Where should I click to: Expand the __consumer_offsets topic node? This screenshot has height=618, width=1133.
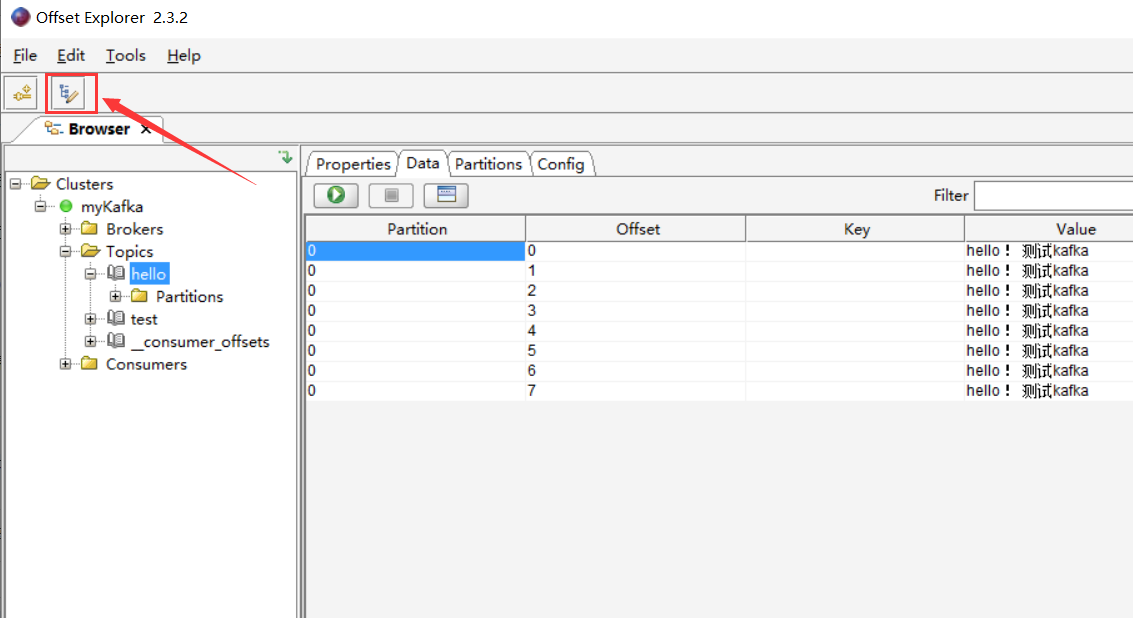[x=90, y=341]
